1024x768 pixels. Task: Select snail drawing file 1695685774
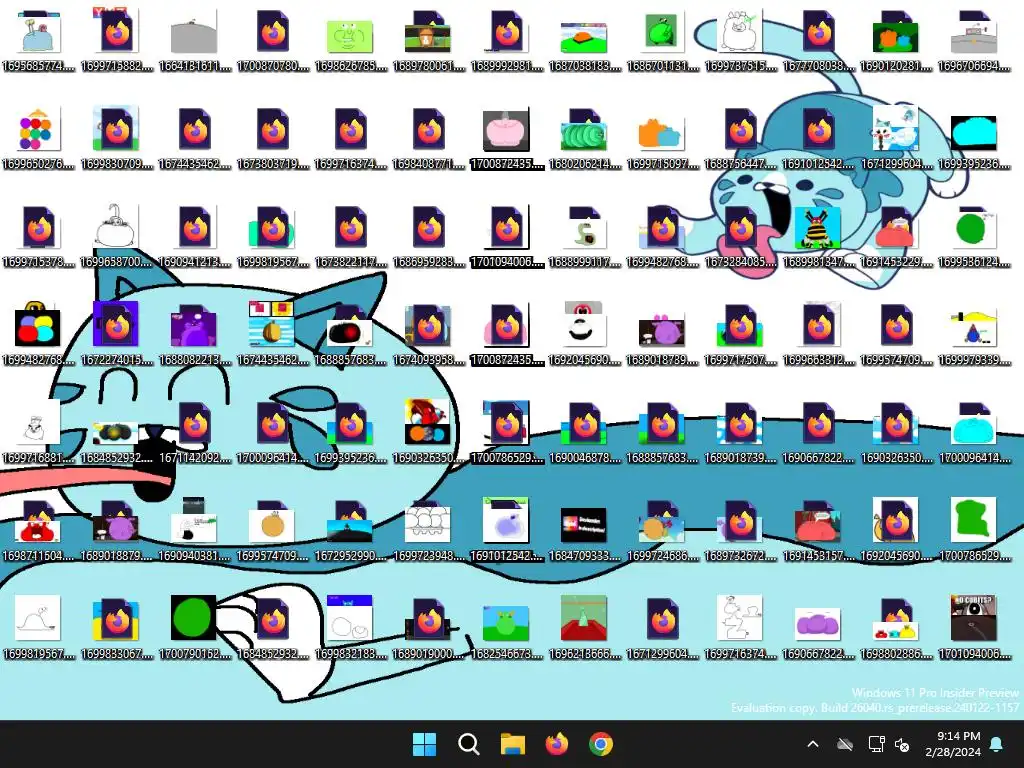click(x=39, y=40)
